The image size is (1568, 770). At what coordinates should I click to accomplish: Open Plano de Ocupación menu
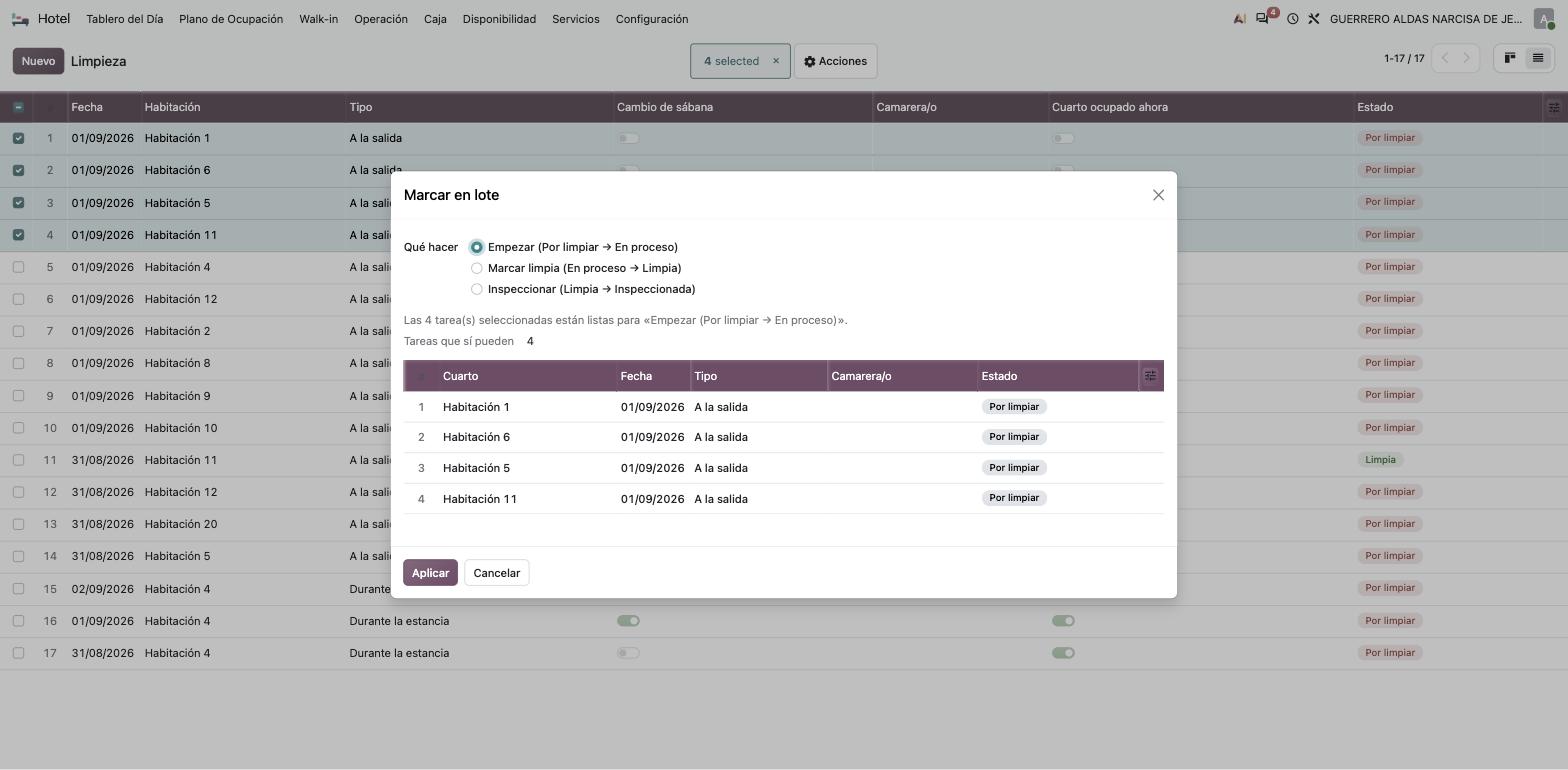(x=231, y=19)
